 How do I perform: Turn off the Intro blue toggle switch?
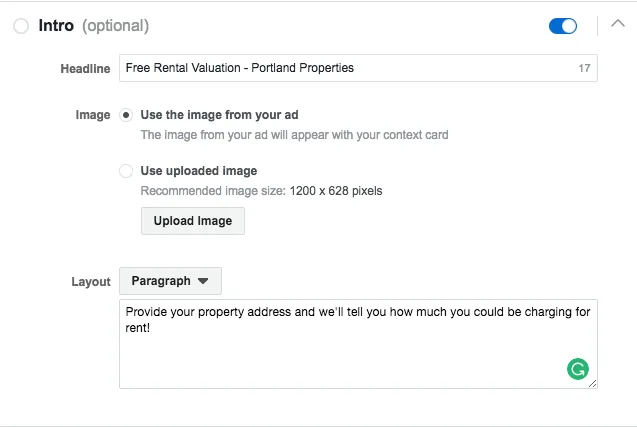coord(563,26)
